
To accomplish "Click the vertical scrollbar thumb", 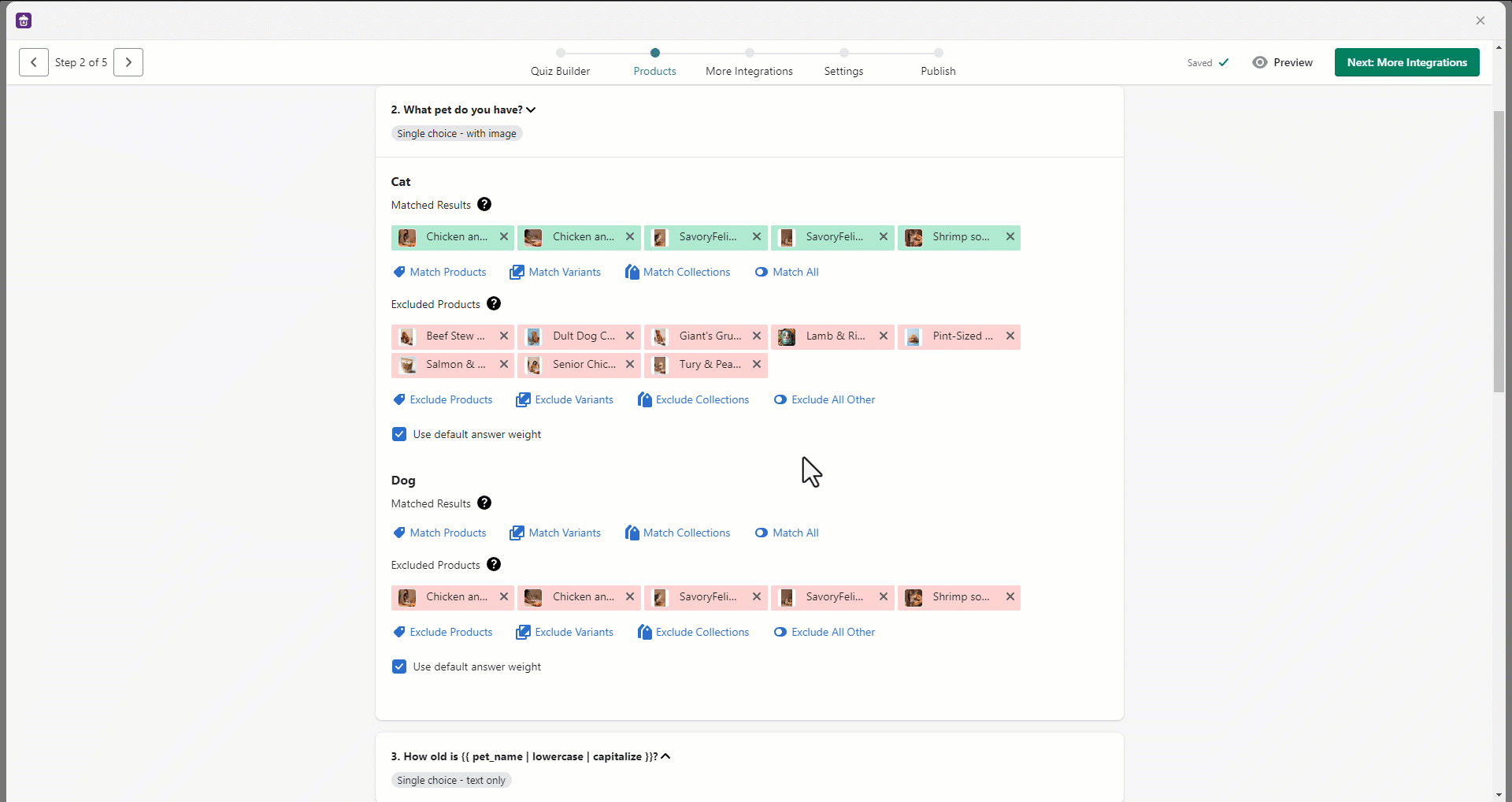I will (x=1499, y=252).
